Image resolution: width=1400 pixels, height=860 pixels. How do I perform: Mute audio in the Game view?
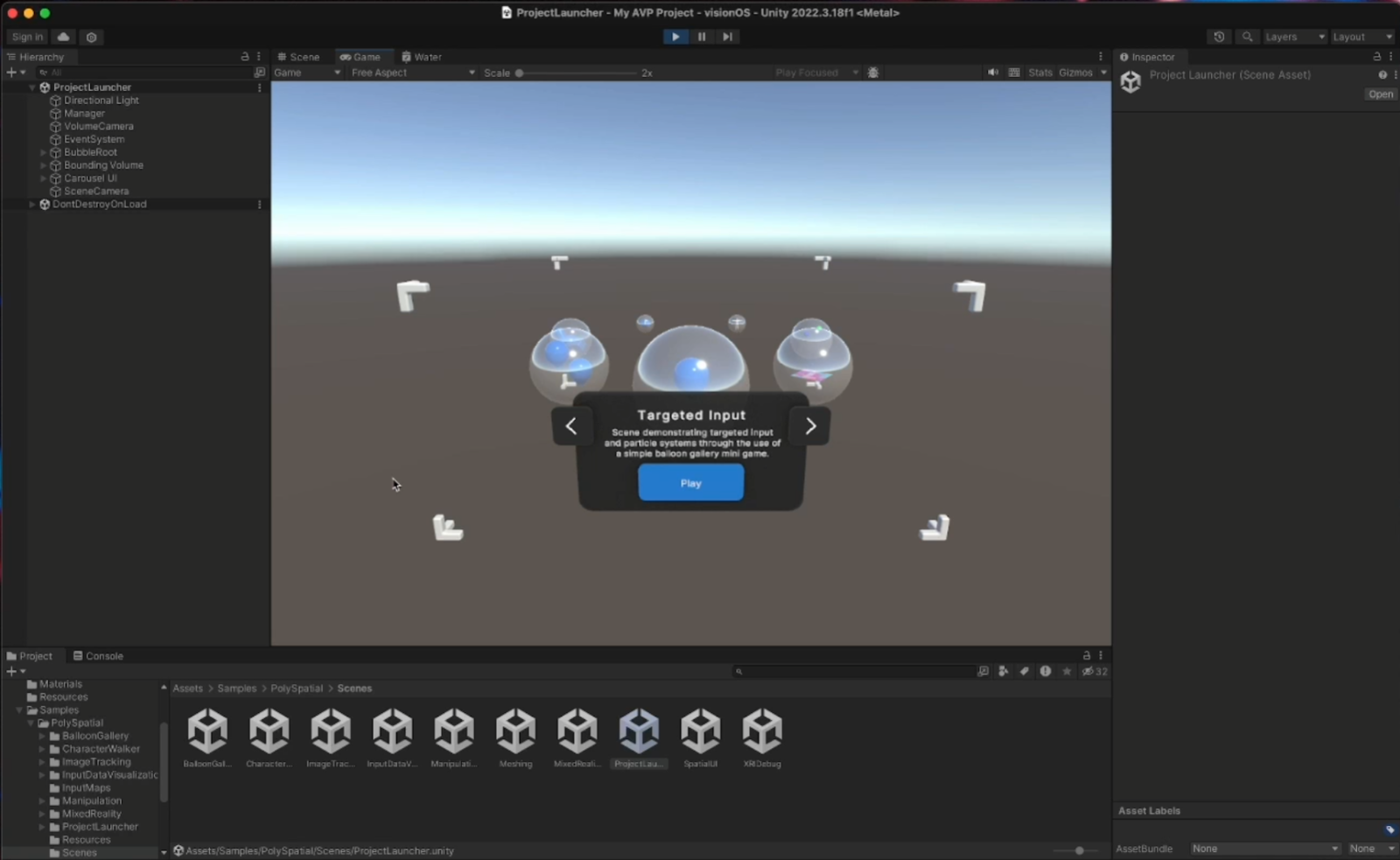pos(993,73)
